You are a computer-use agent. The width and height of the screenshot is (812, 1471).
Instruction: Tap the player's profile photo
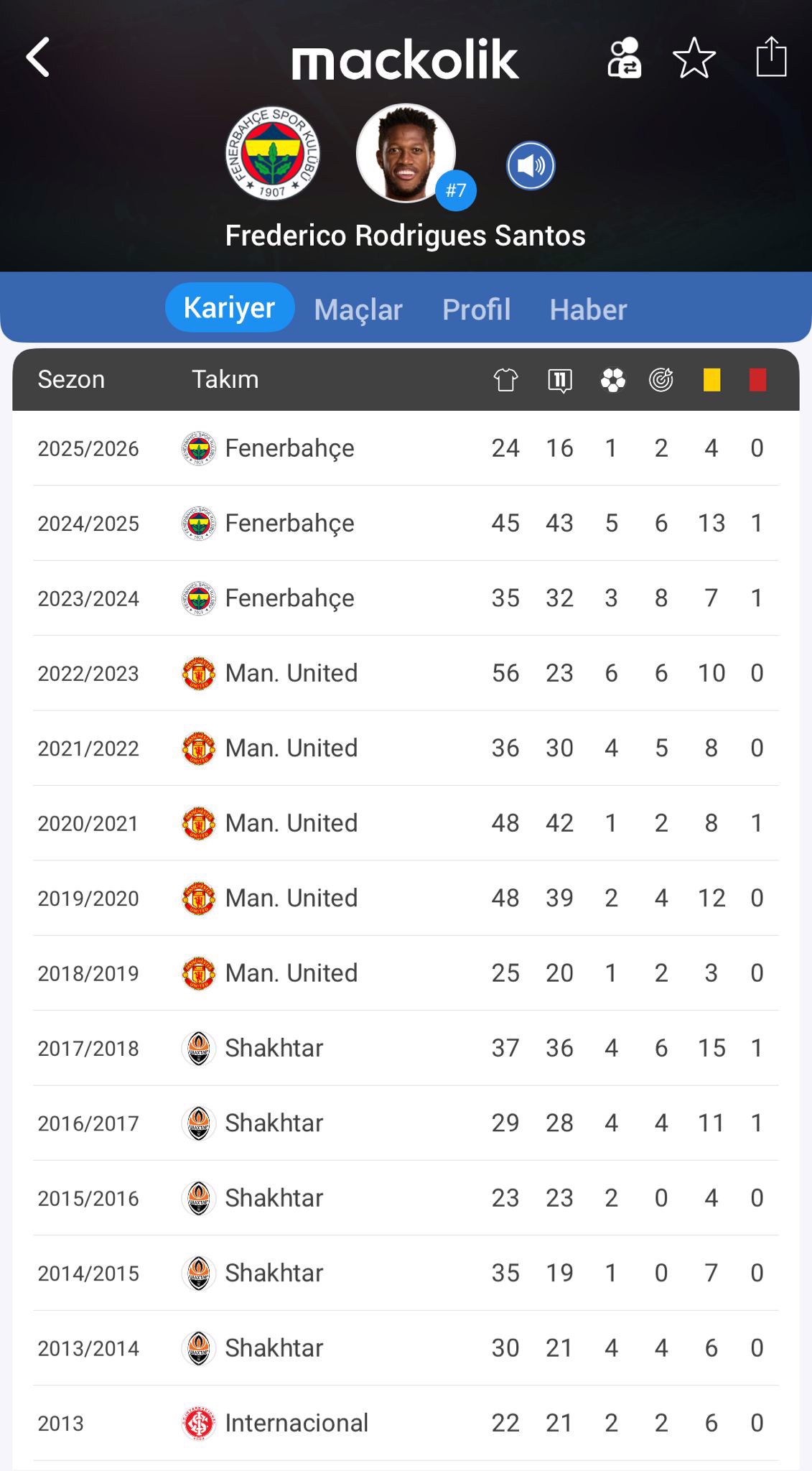[x=405, y=152]
